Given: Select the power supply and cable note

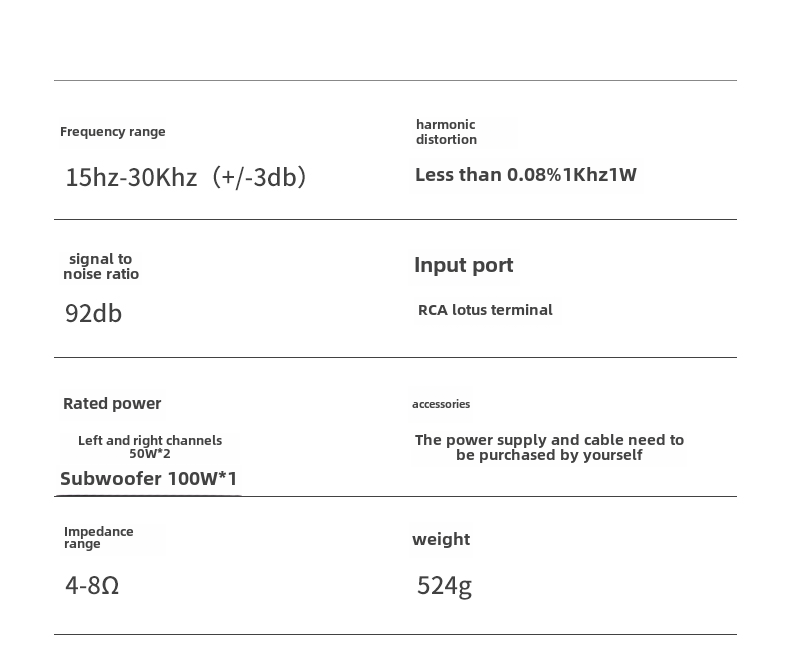Looking at the screenshot, I should coord(549,447).
